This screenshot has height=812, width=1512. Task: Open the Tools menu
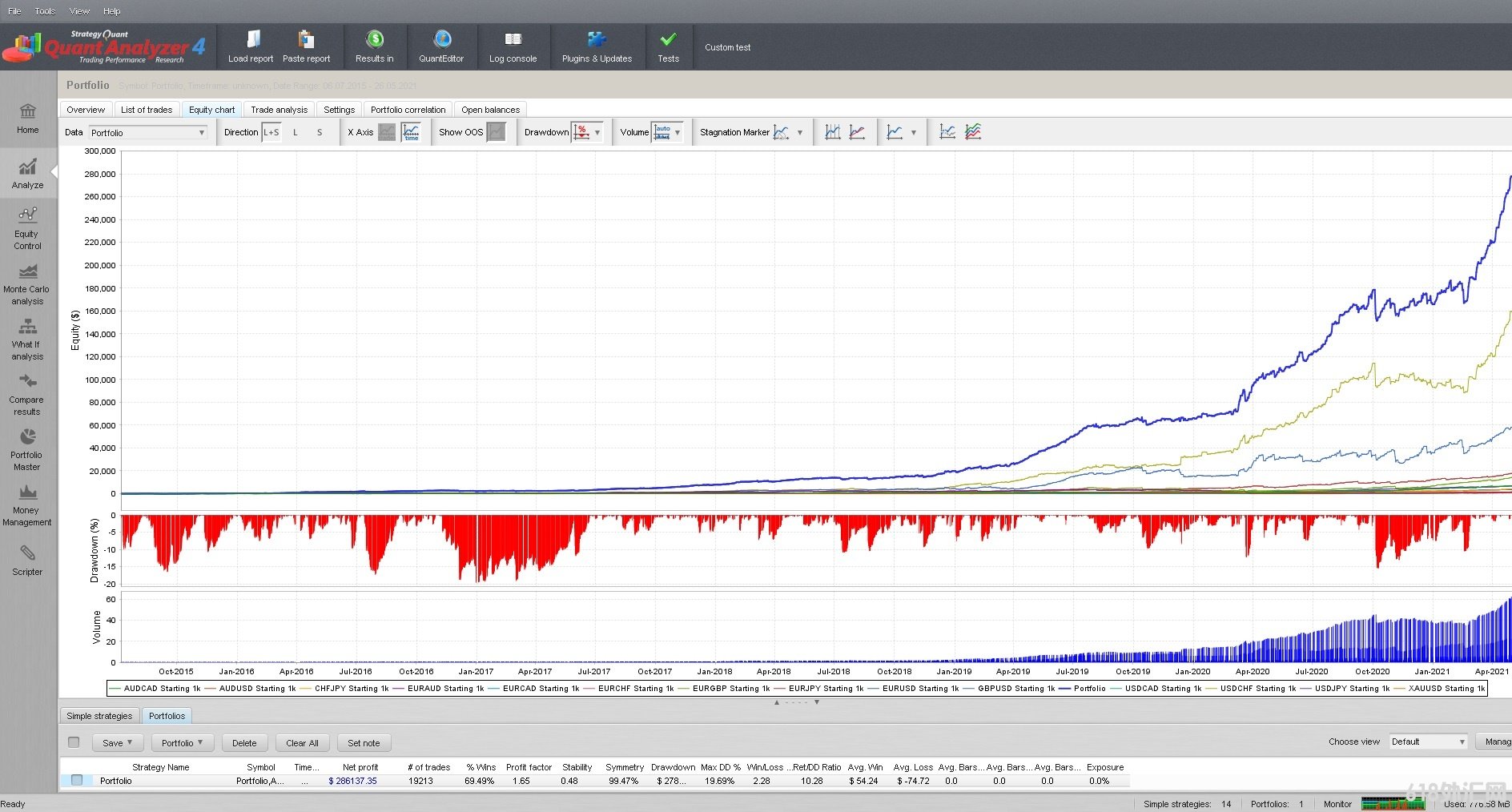point(45,11)
